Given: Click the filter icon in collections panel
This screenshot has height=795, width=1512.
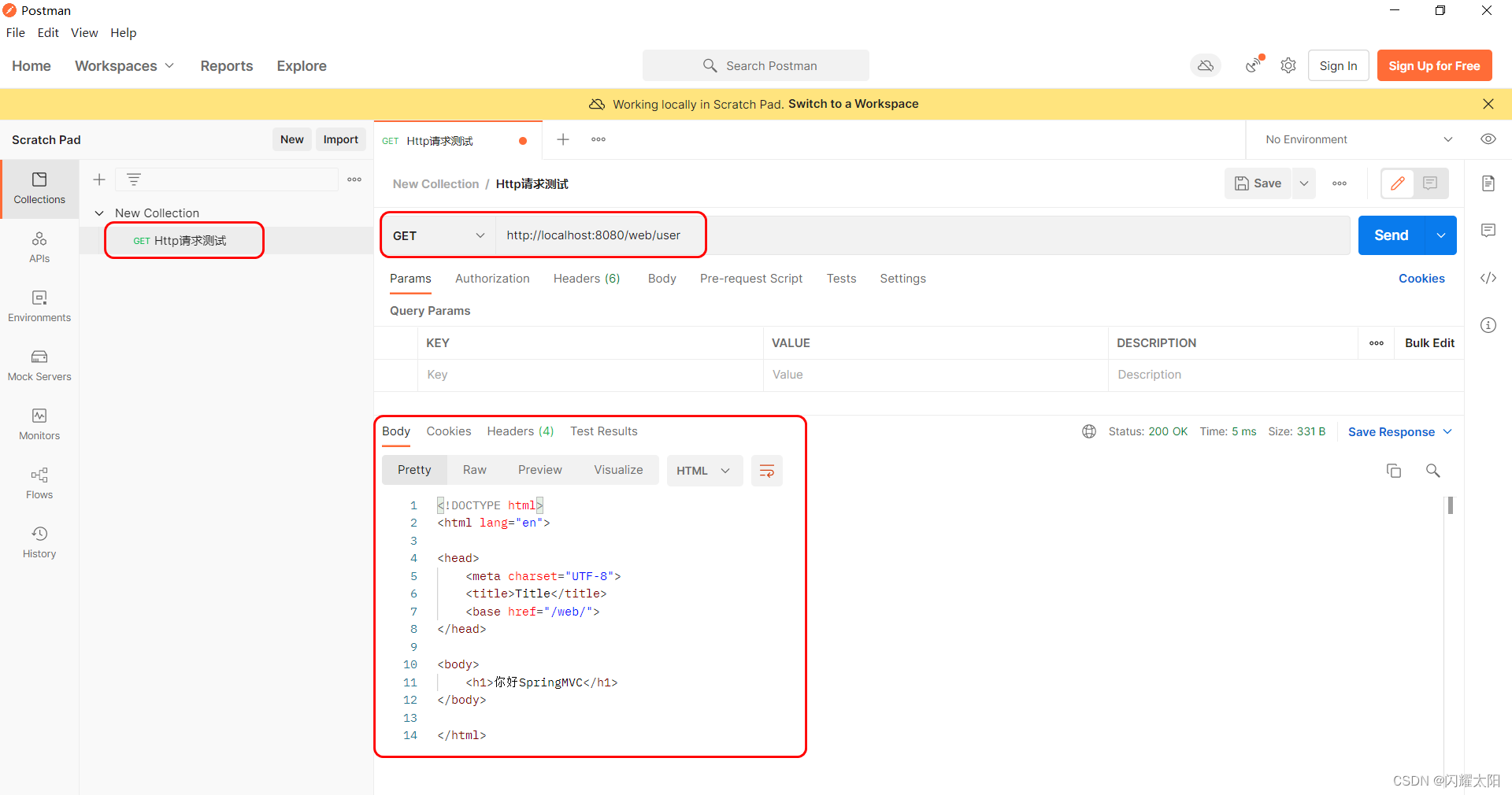Looking at the screenshot, I should [134, 179].
